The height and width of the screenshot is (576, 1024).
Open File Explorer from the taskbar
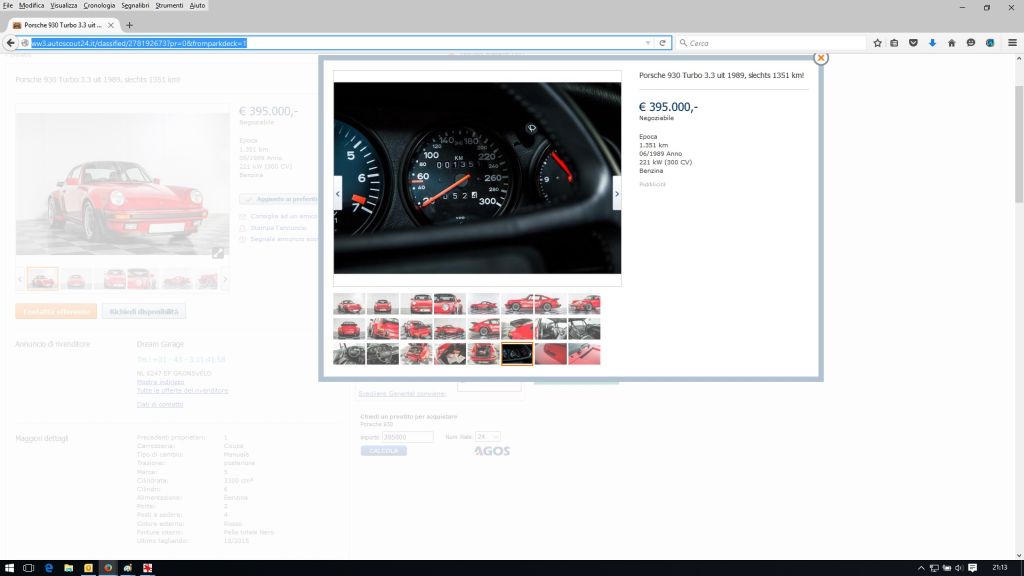(68, 568)
